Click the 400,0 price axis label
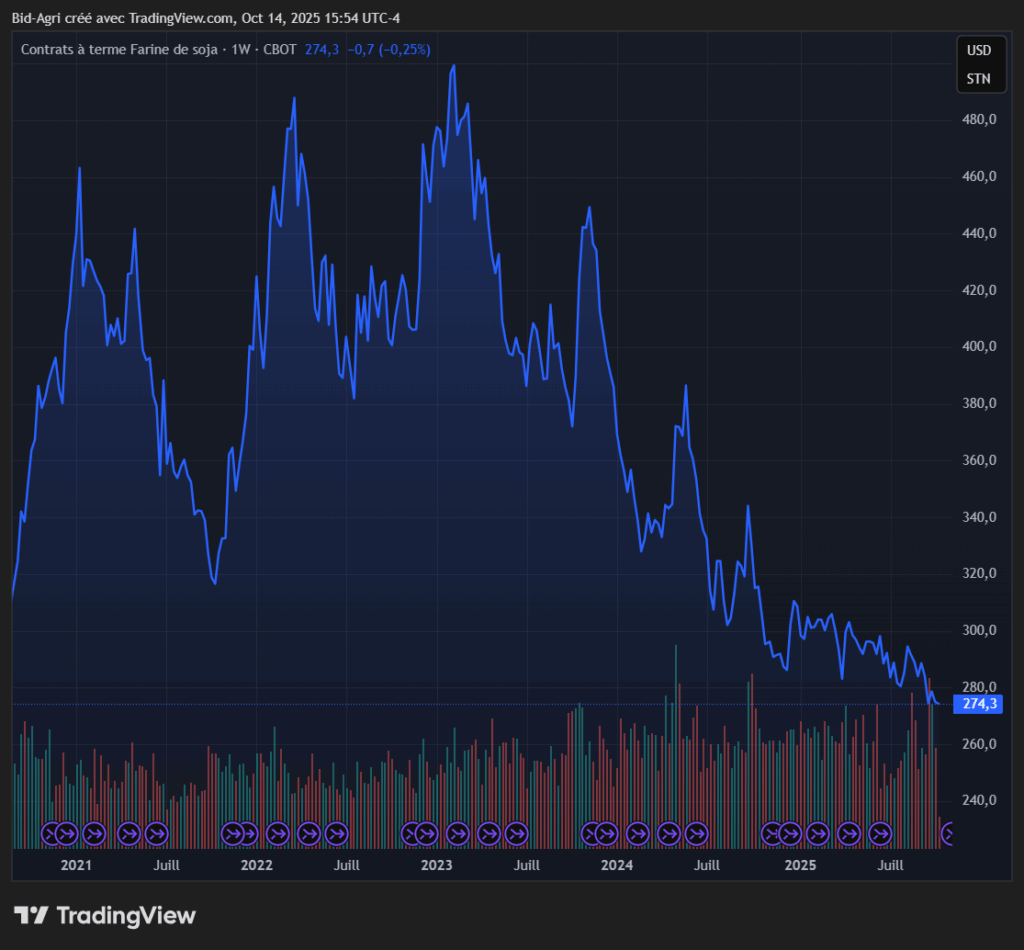 [x=978, y=347]
